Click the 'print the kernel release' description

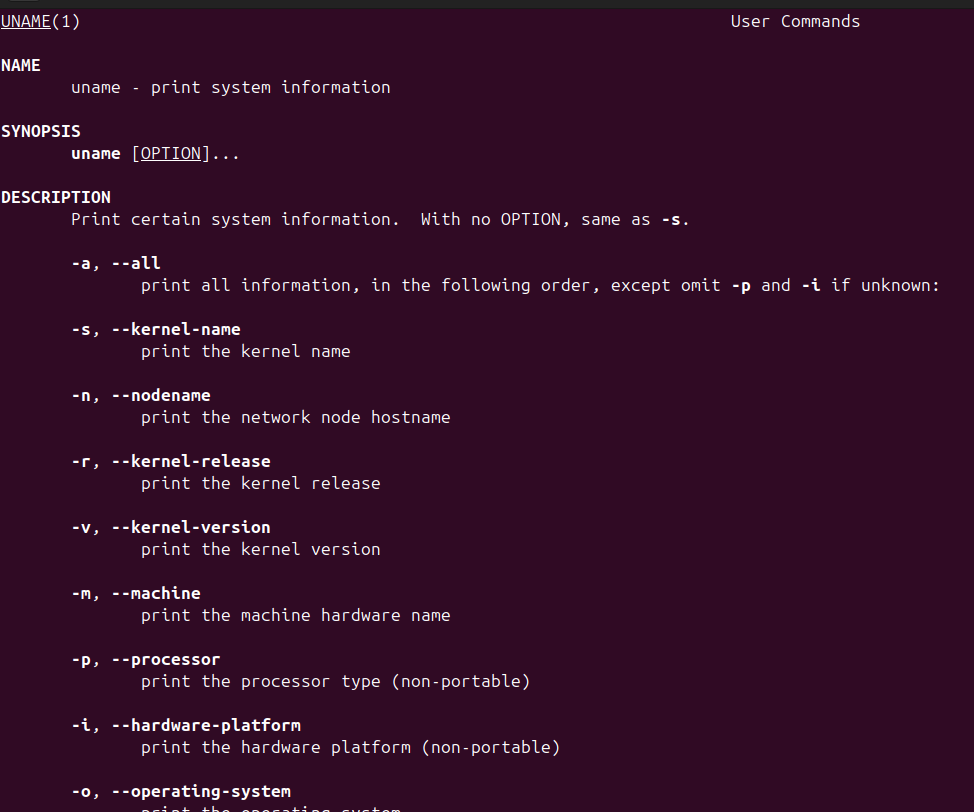(x=260, y=483)
